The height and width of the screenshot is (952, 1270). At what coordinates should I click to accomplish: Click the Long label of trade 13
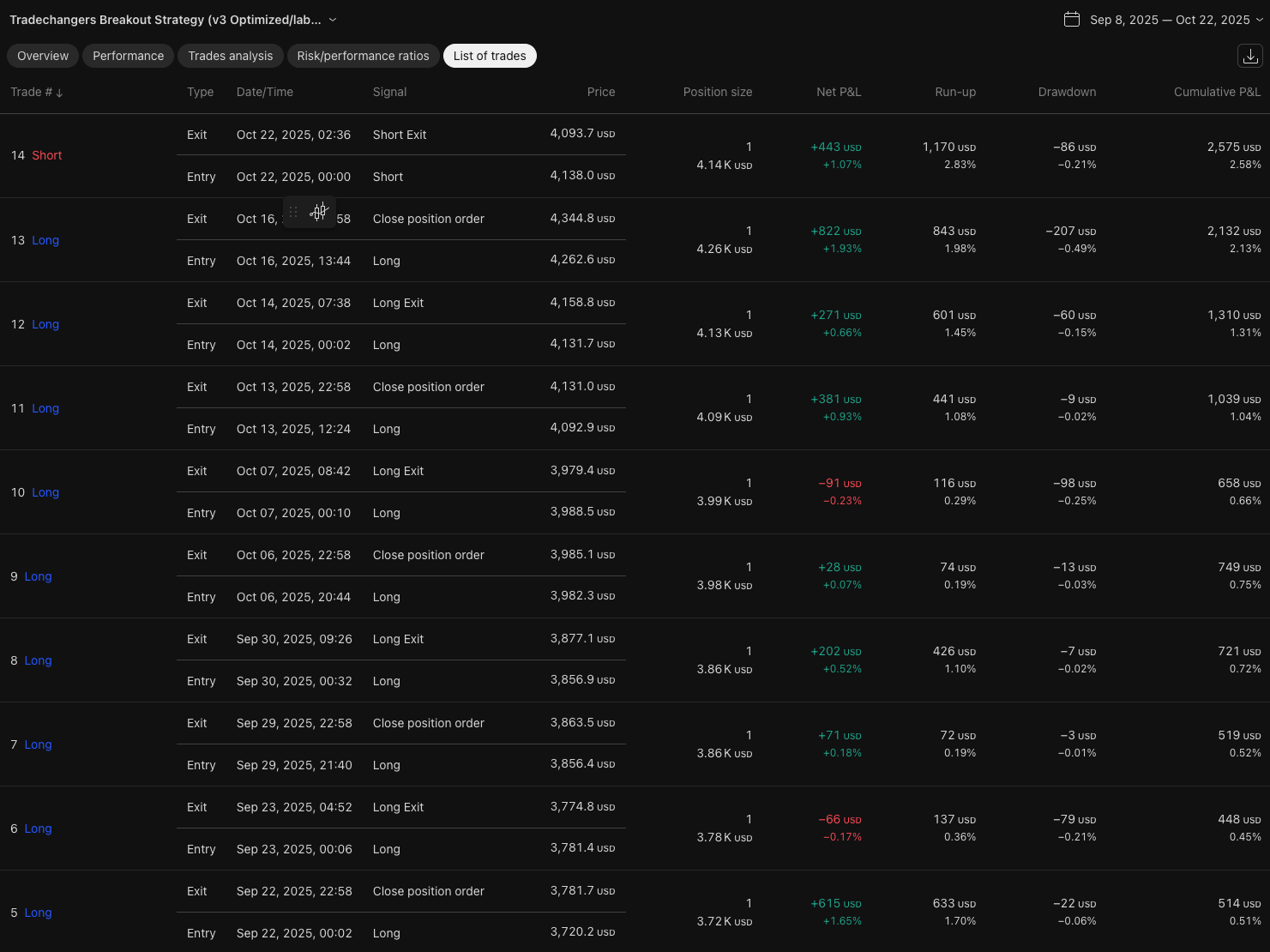[45, 240]
